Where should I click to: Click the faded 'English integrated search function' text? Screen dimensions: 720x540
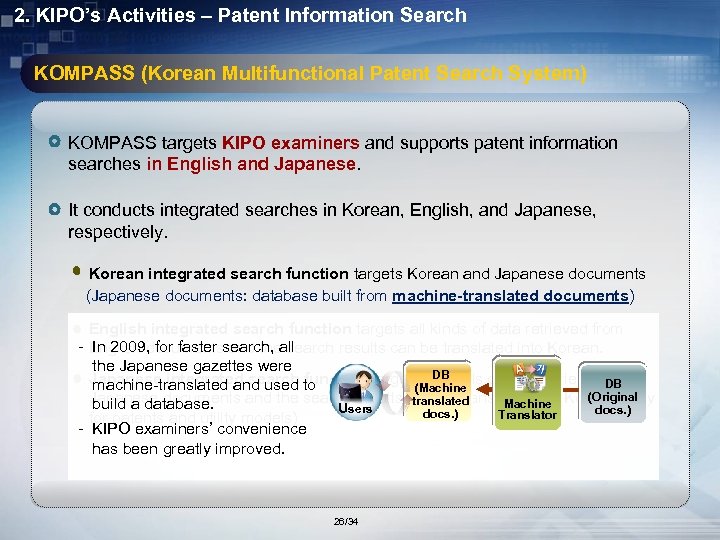tap(220, 329)
